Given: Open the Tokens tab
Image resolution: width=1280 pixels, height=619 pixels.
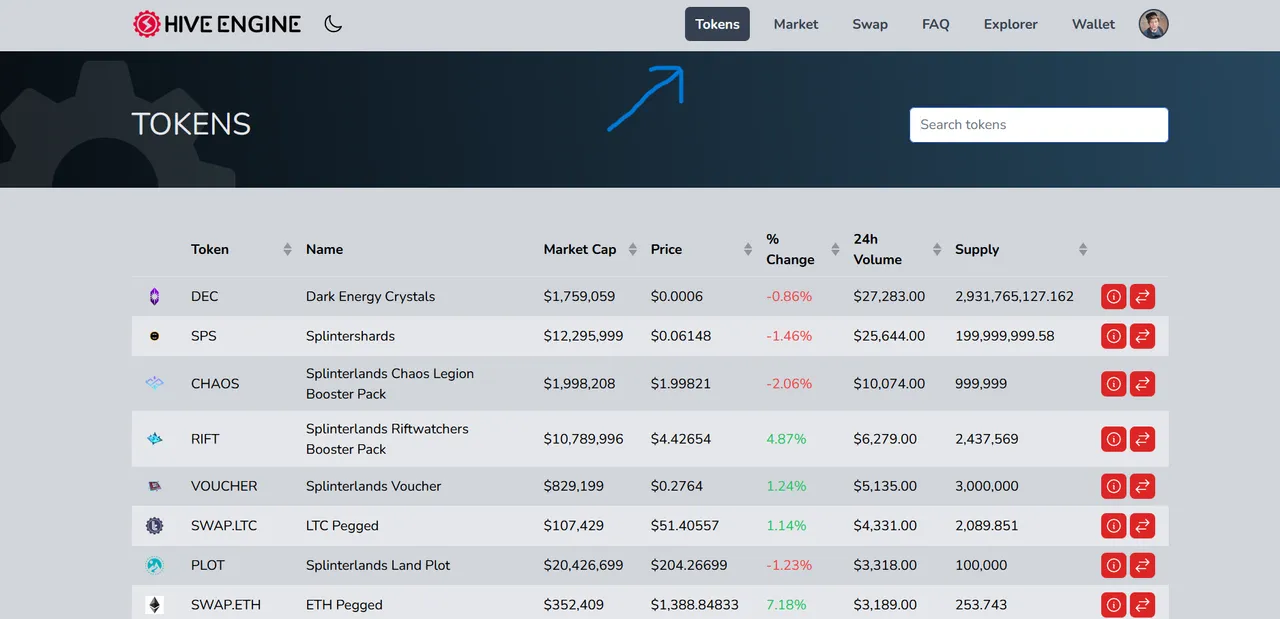Looking at the screenshot, I should (717, 24).
